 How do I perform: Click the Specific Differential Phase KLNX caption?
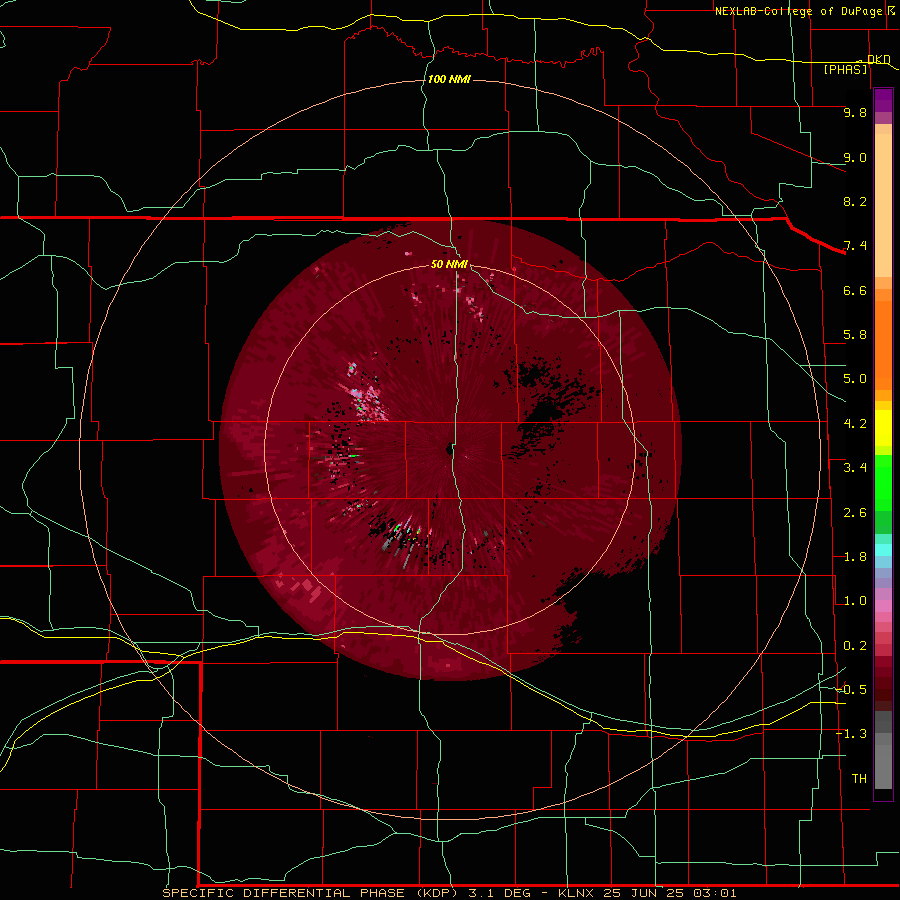coord(449,893)
